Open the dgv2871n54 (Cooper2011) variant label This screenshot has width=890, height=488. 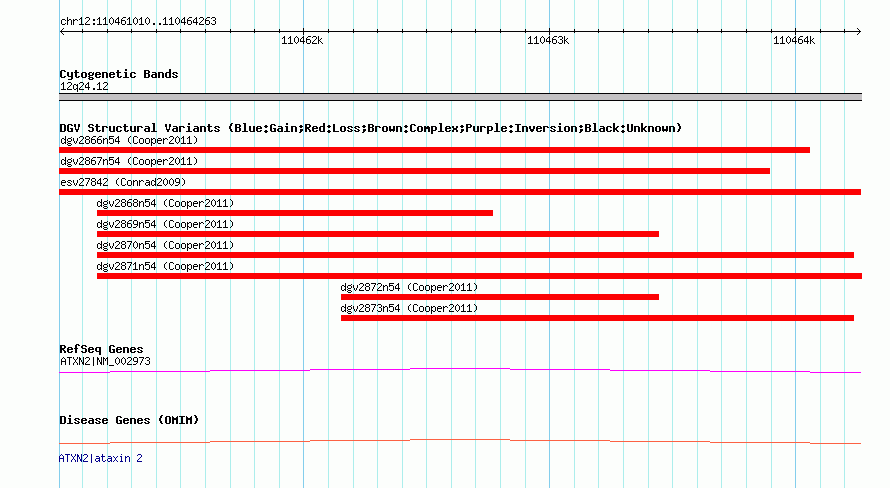165,266
